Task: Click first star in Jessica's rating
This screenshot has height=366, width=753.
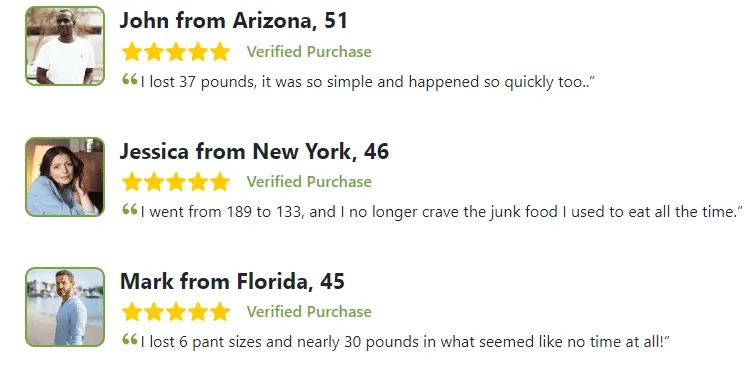Action: (x=131, y=182)
